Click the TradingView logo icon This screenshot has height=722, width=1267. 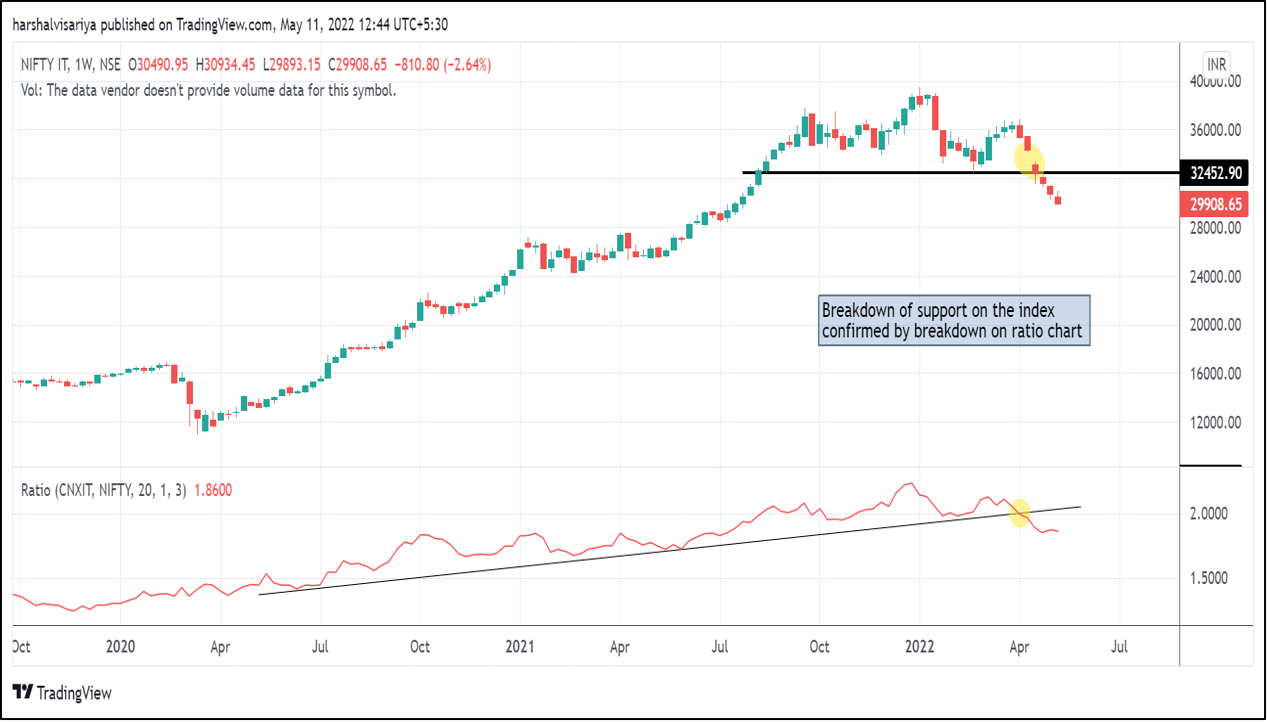(22, 693)
